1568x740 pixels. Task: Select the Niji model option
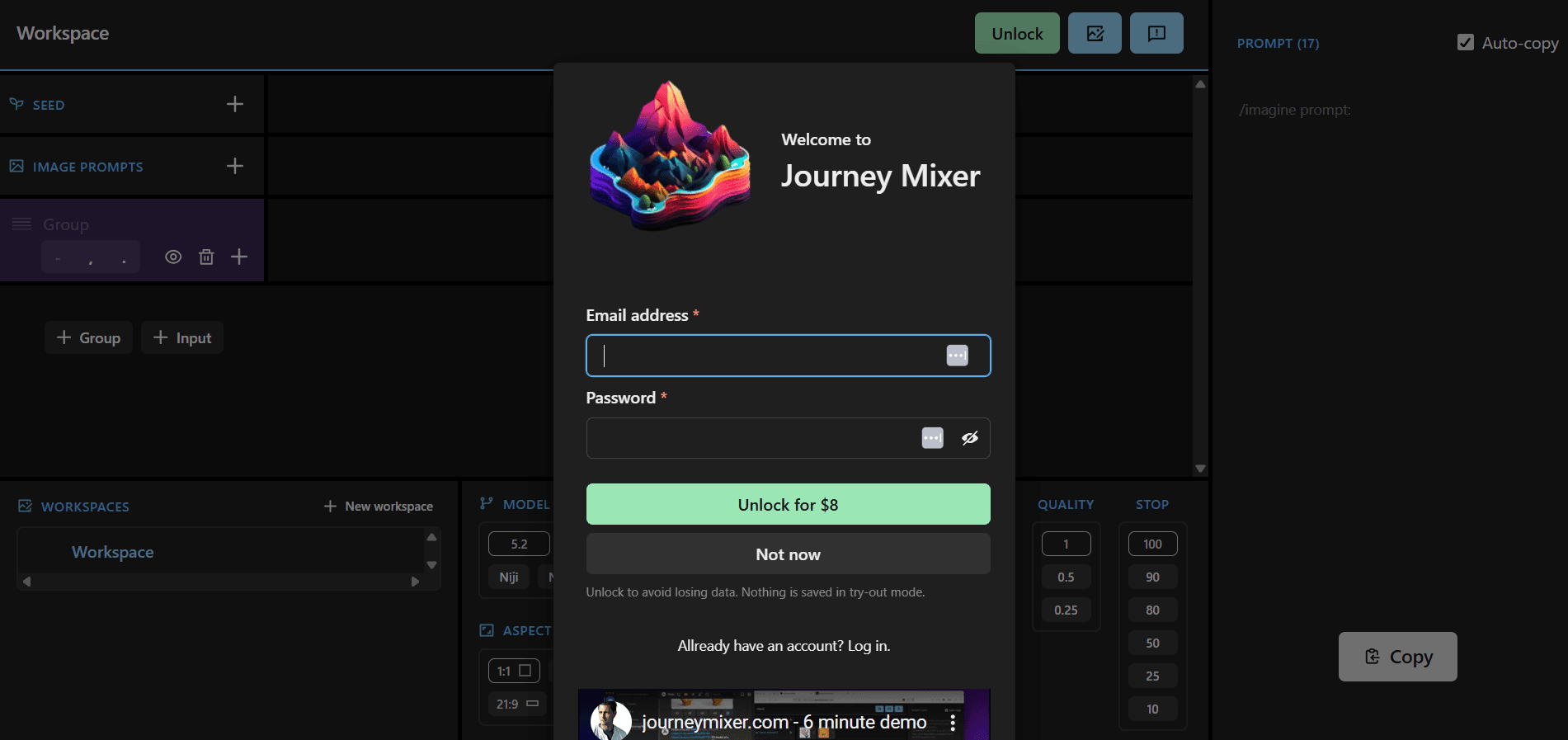[509, 577]
